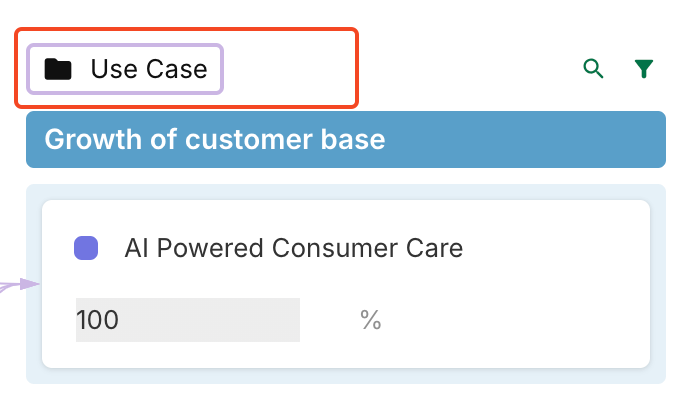Screen dimensions: 690x396
Task: Click the number 100 in percentage field
Action: point(97,320)
